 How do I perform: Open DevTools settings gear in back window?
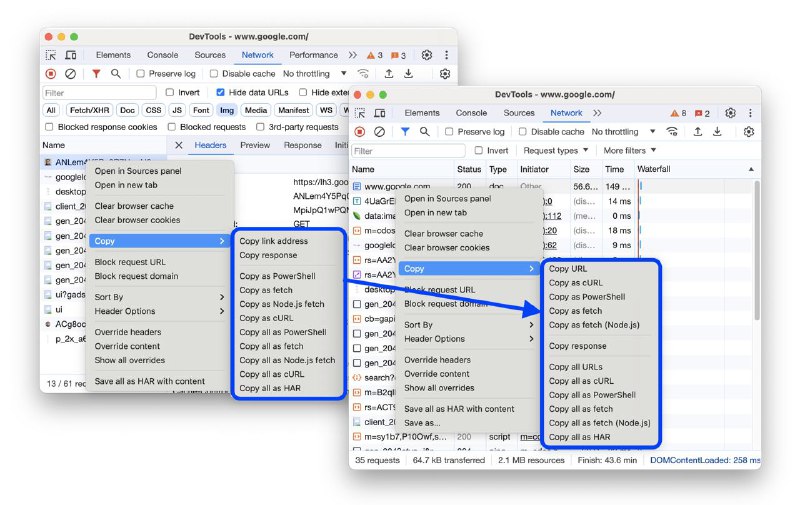click(427, 55)
